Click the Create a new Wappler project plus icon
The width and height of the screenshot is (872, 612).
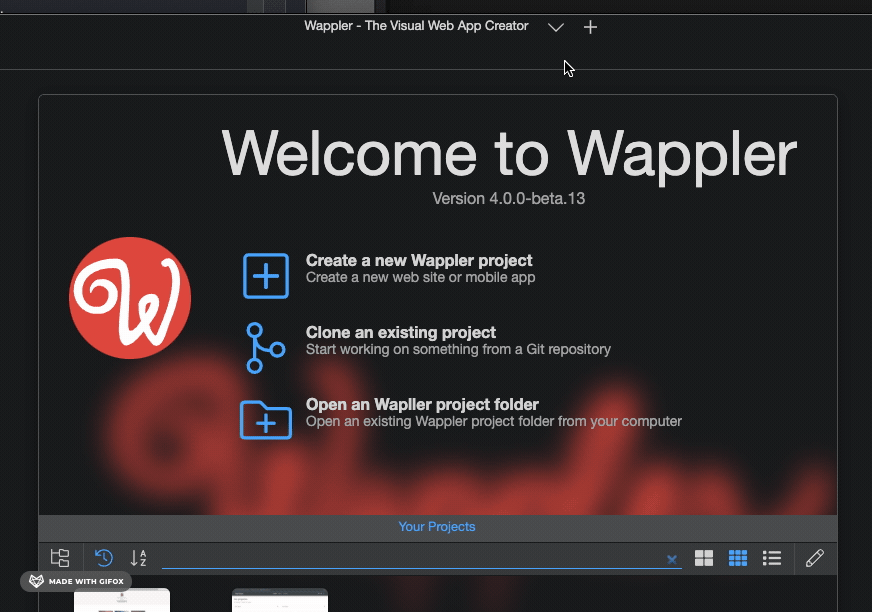tap(265, 275)
